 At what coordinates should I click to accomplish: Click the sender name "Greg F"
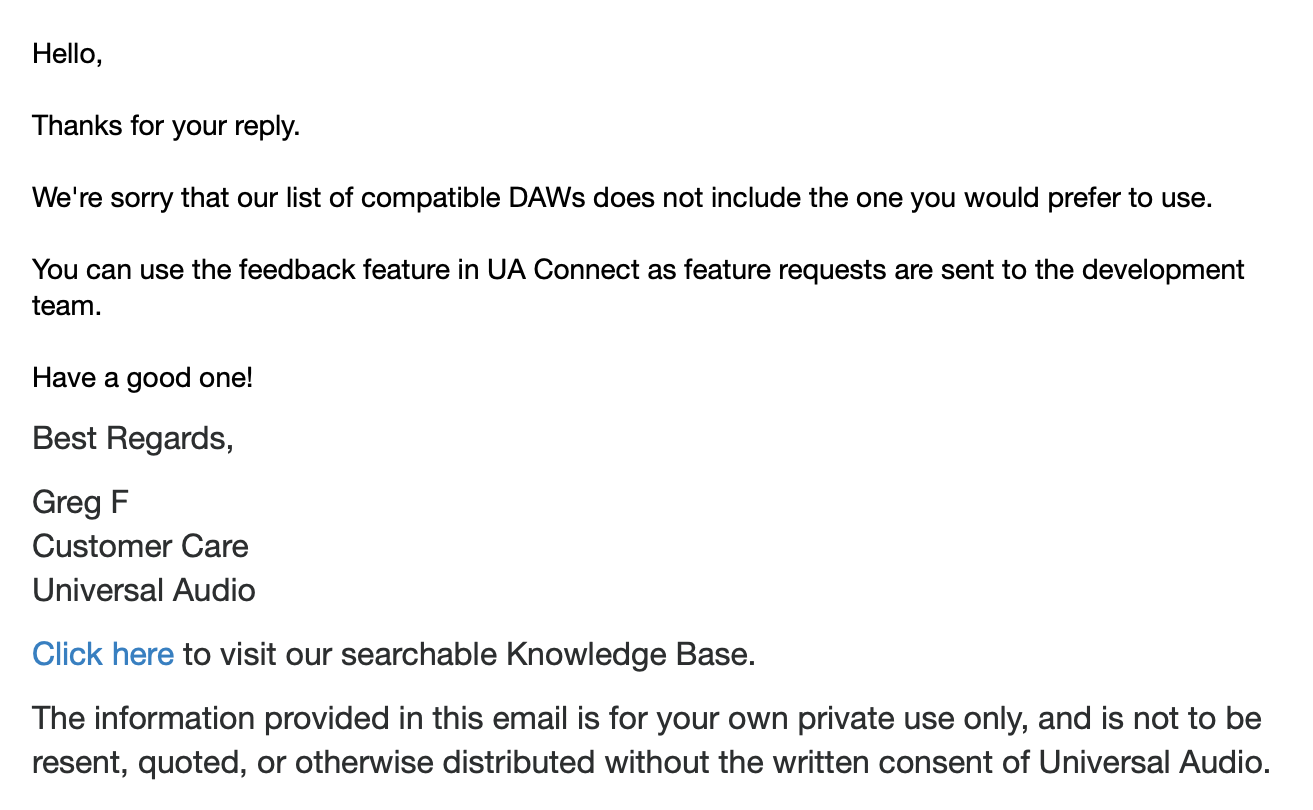coord(80,502)
